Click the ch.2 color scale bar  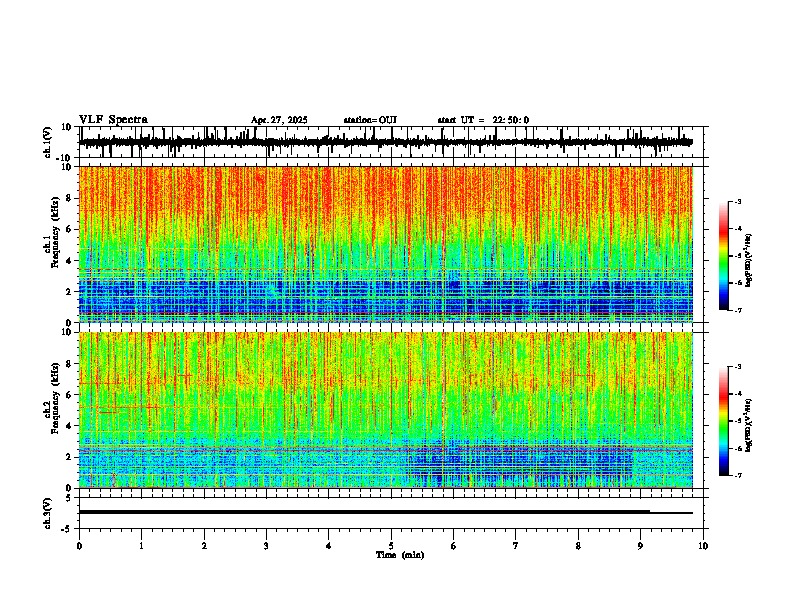[x=724, y=421]
